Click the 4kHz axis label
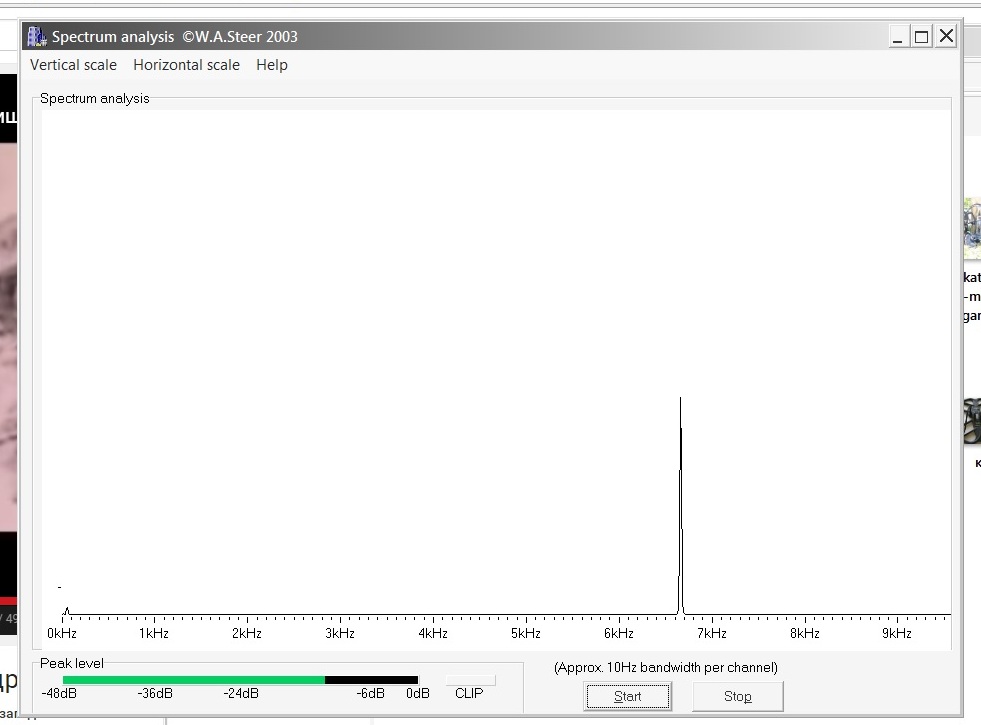The image size is (981, 725). [x=433, y=633]
